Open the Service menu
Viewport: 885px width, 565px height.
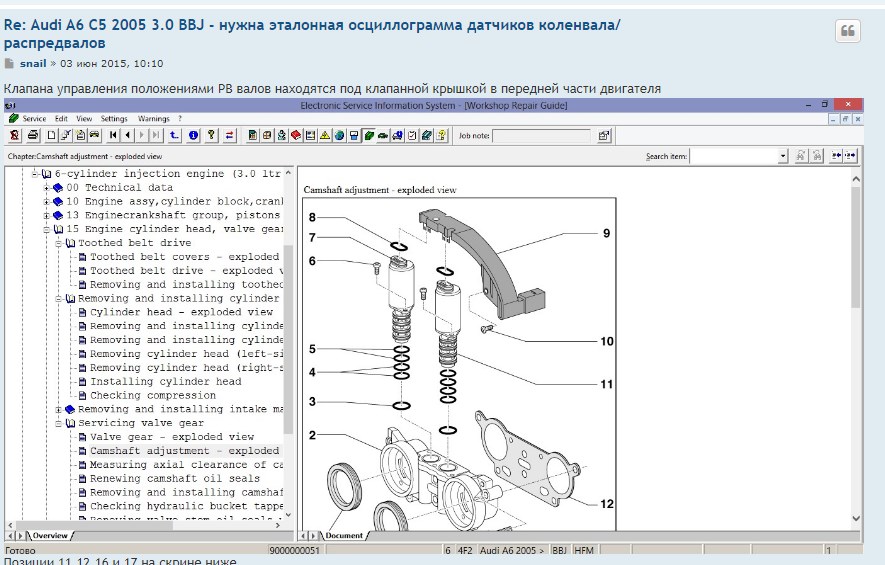coord(34,119)
